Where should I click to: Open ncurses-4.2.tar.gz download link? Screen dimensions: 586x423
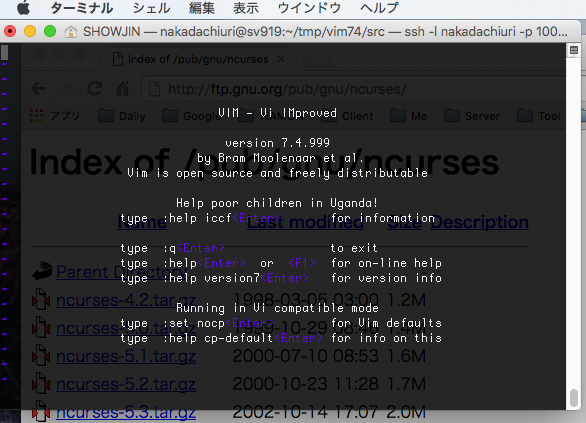(x=126, y=300)
